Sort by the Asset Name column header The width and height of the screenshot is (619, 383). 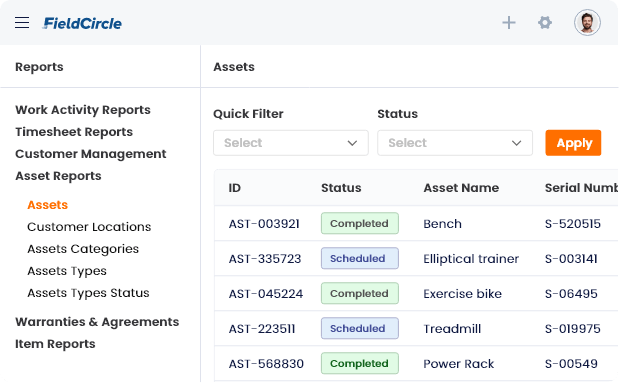[x=461, y=188]
